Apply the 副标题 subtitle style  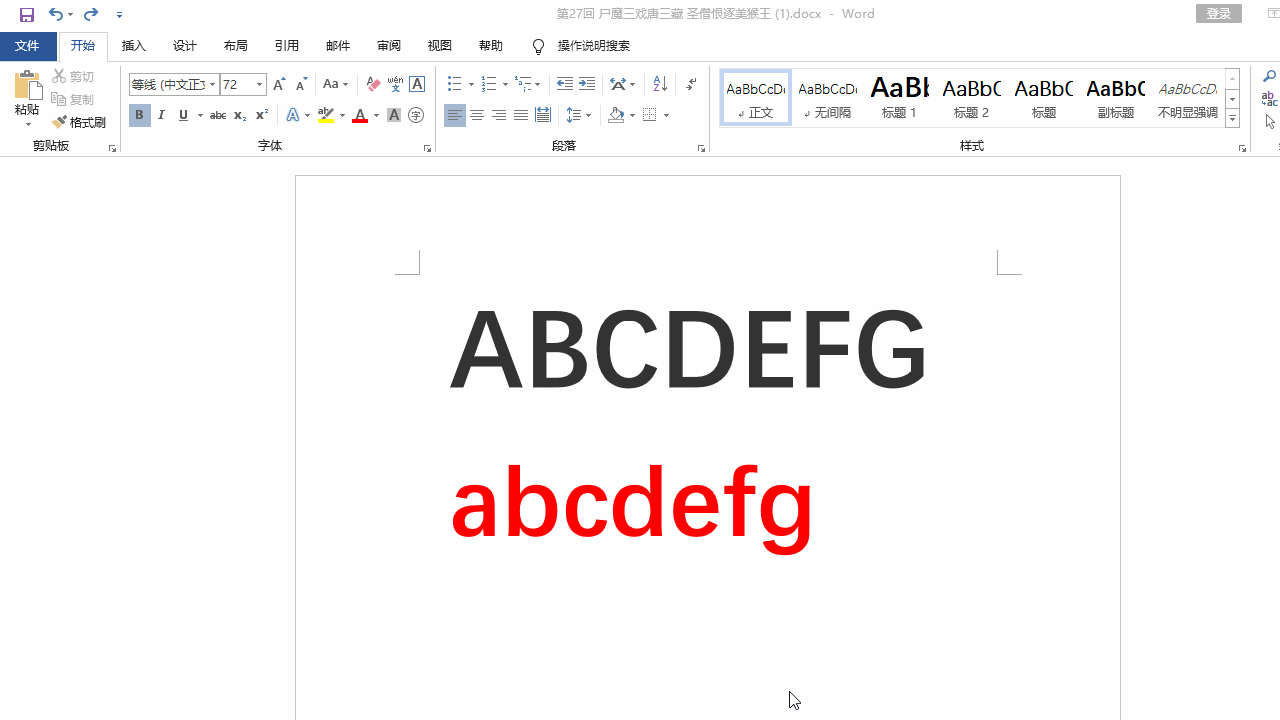tap(1115, 98)
